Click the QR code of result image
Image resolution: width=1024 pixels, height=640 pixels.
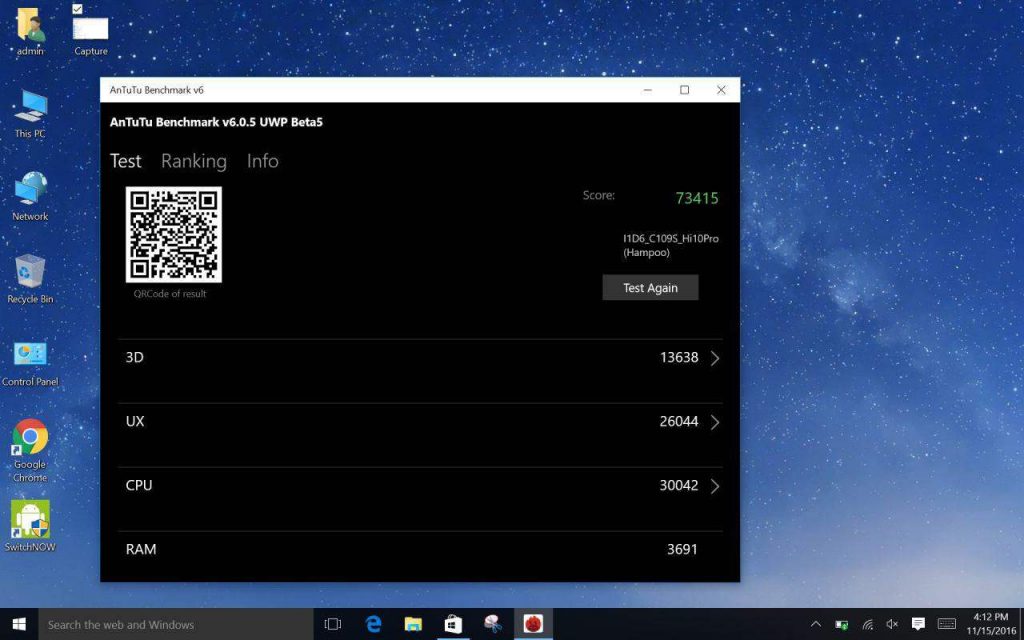pyautogui.click(x=174, y=234)
